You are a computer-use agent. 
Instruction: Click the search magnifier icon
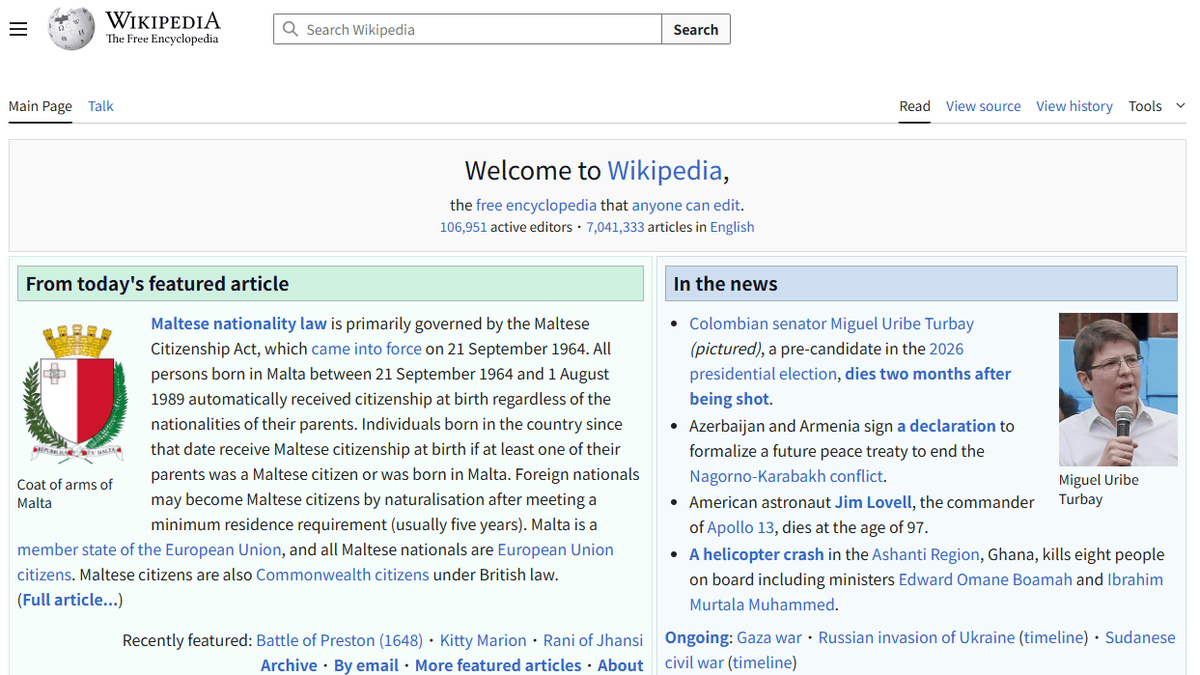(x=290, y=29)
